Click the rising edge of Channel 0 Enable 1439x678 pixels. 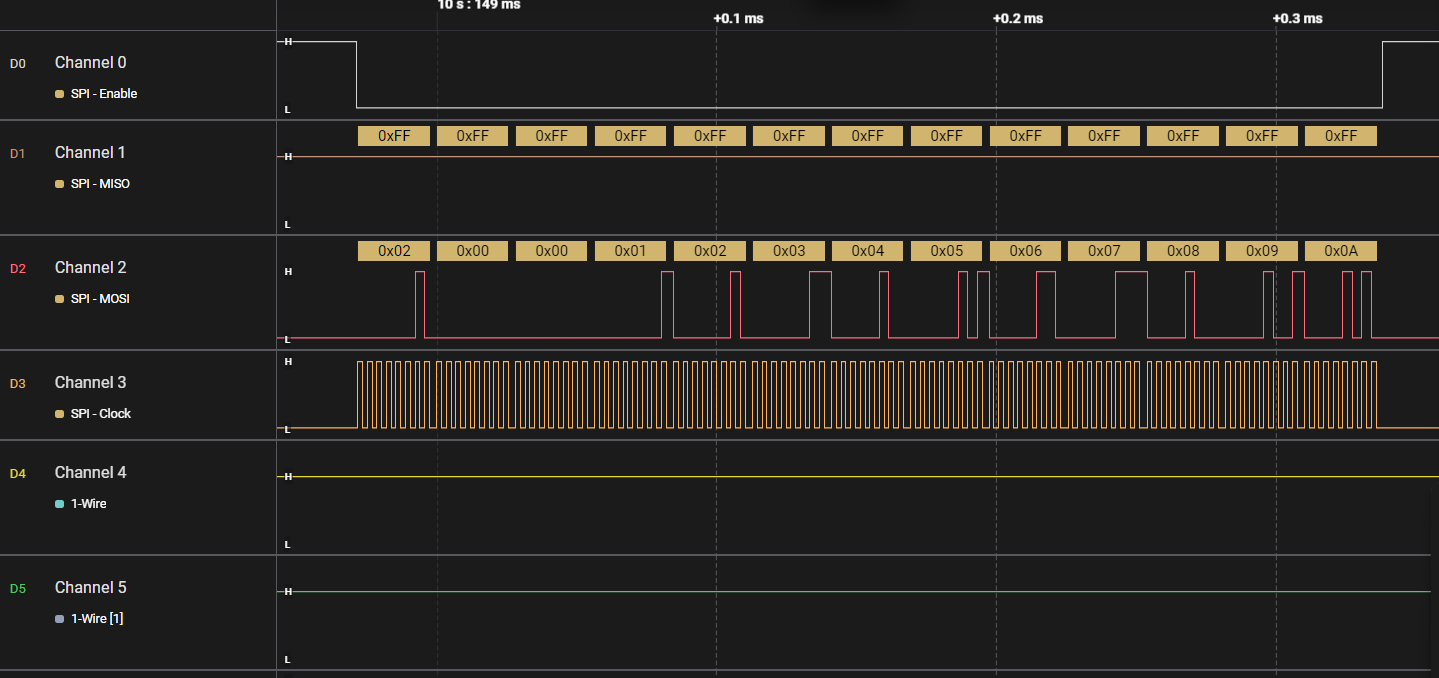point(1382,74)
